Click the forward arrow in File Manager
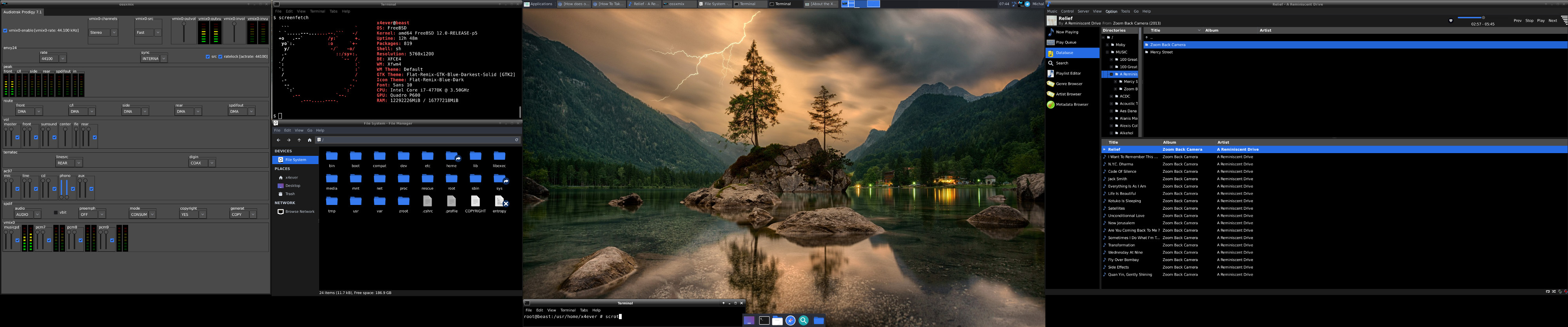Viewport: 1568px width, 327px height. [x=289, y=140]
